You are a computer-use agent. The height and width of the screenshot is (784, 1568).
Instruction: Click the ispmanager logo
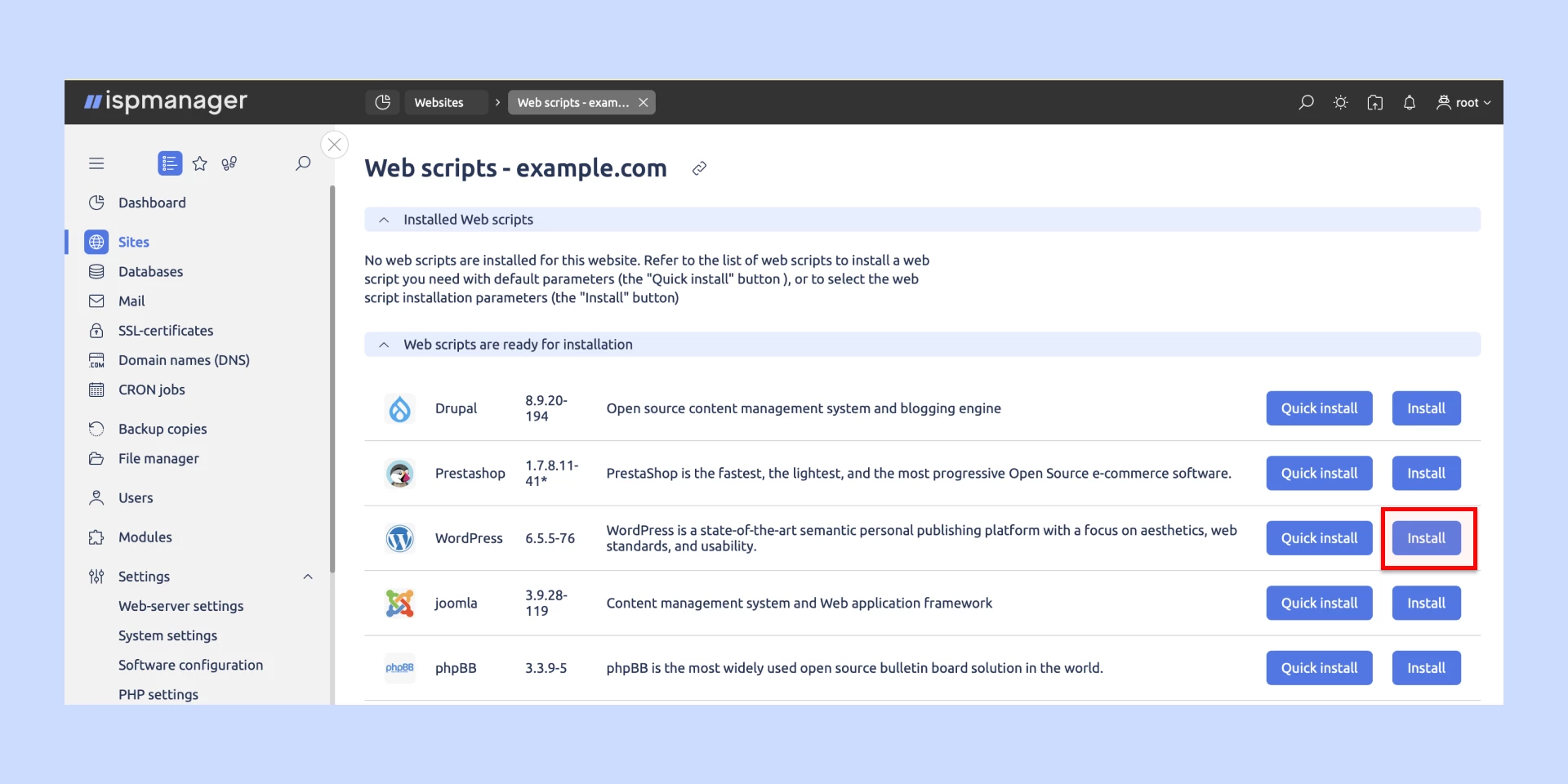click(166, 101)
